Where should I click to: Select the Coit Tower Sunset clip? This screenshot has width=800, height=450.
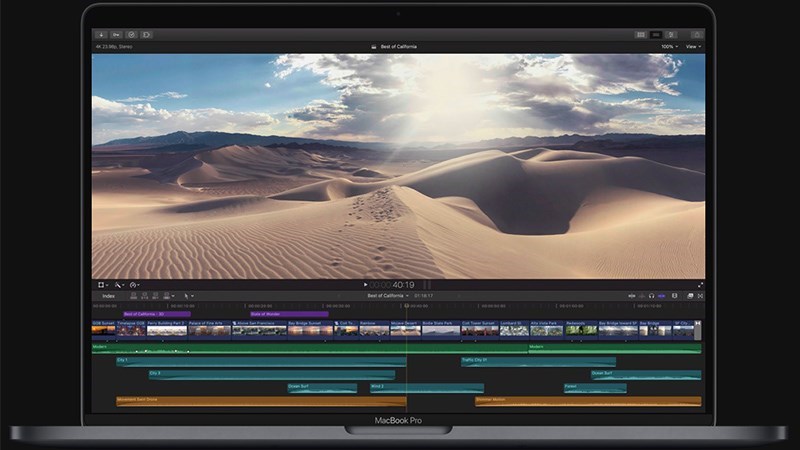pyautogui.click(x=480, y=329)
